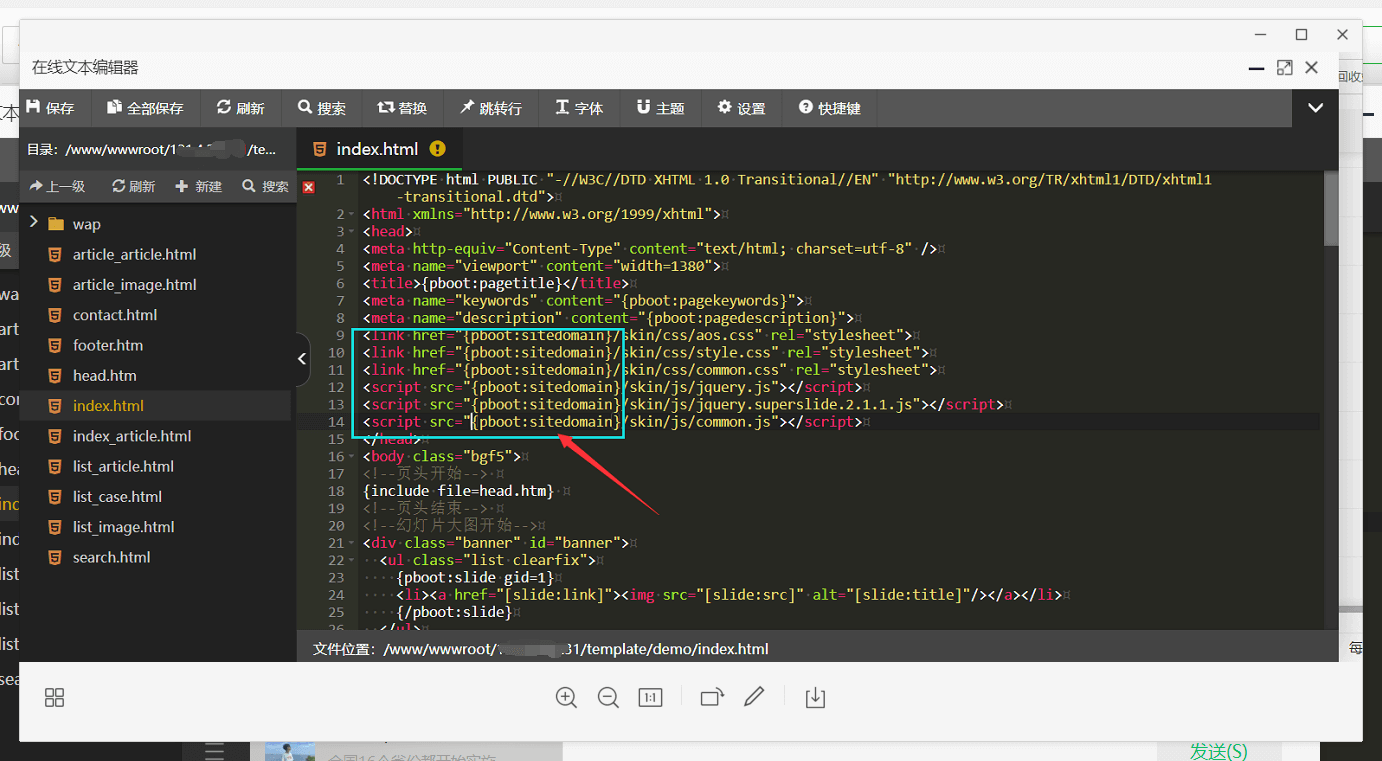
Task: Click warning icon on index.html tab
Action: [437, 149]
